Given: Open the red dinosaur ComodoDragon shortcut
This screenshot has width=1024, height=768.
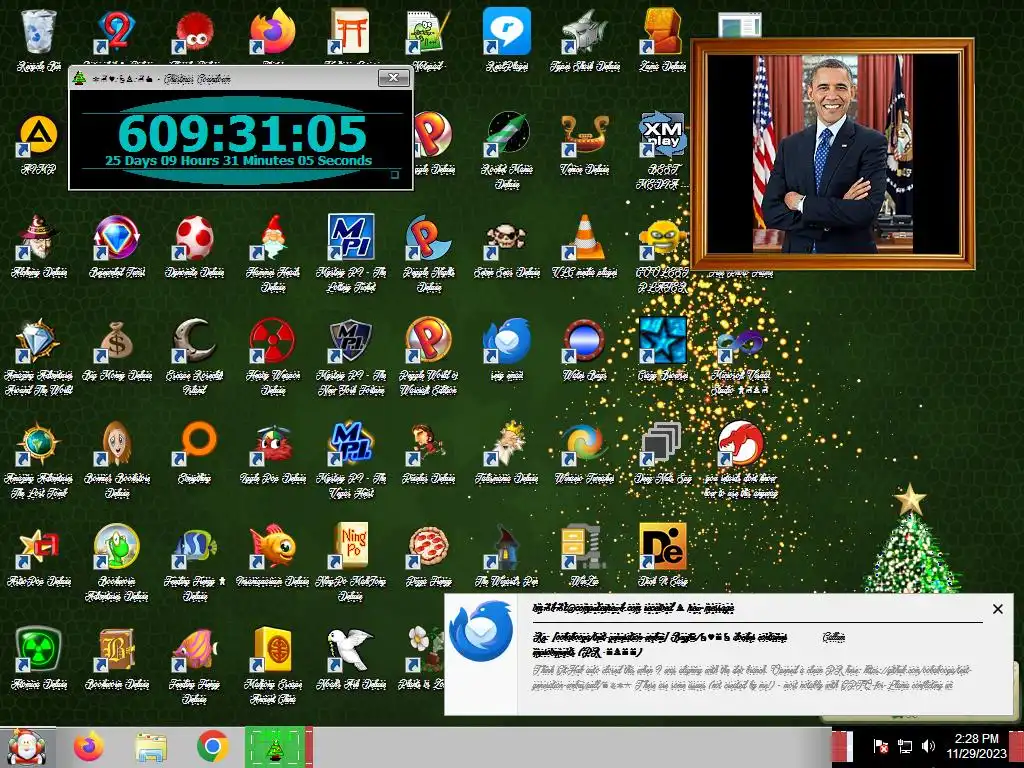Looking at the screenshot, I should point(740,444).
